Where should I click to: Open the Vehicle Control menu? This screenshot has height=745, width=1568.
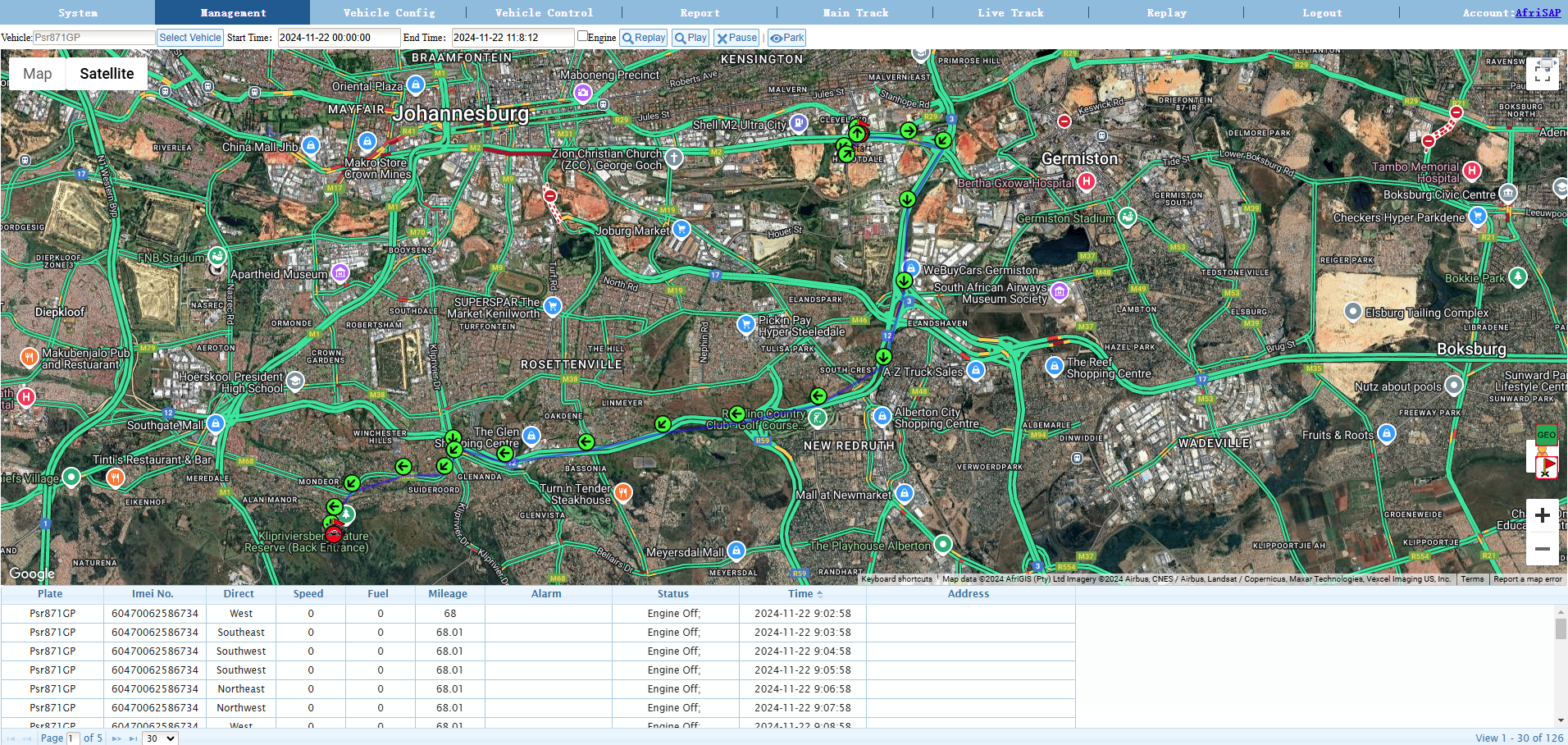pos(544,12)
